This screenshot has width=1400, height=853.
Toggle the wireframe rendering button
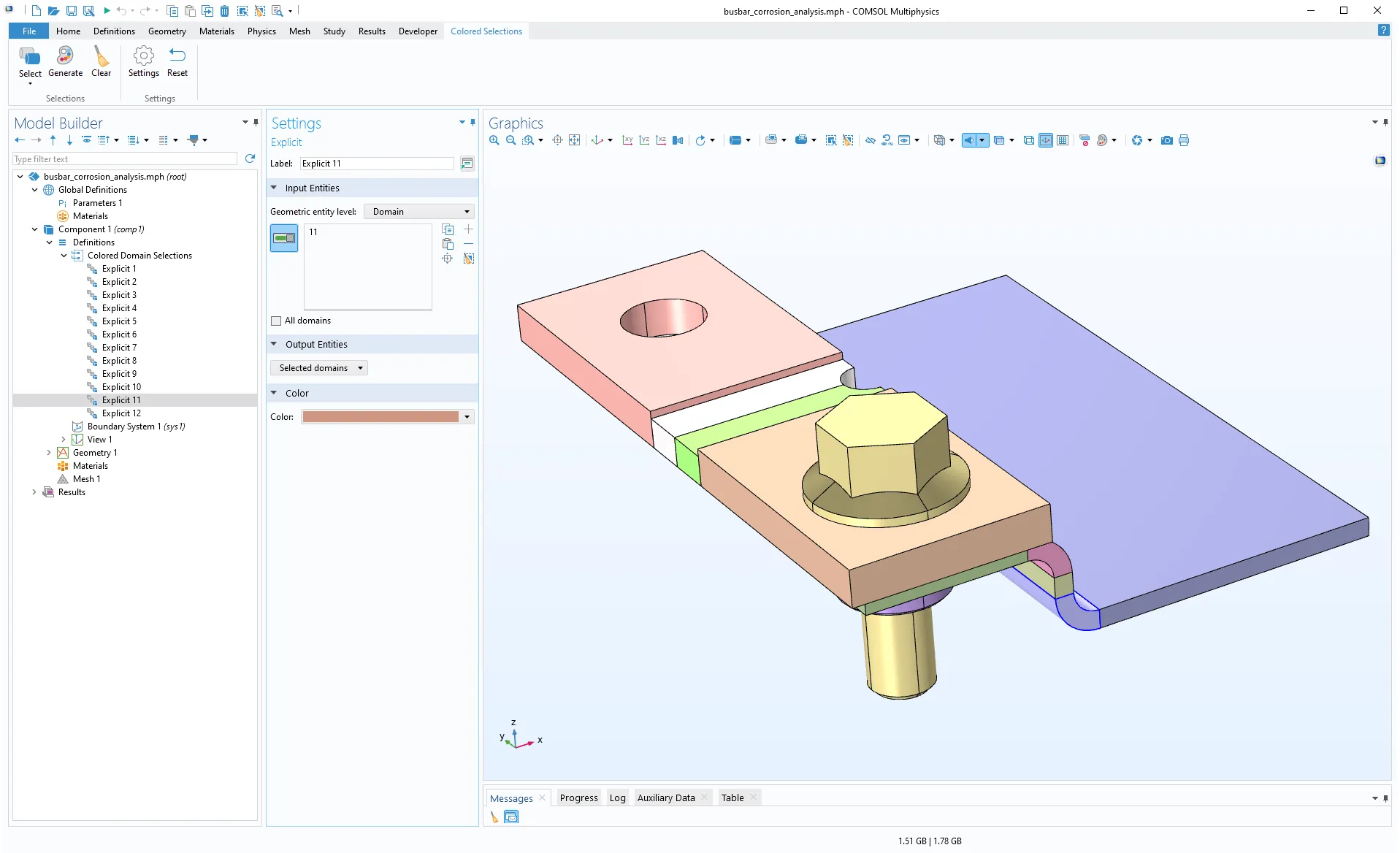click(1028, 140)
